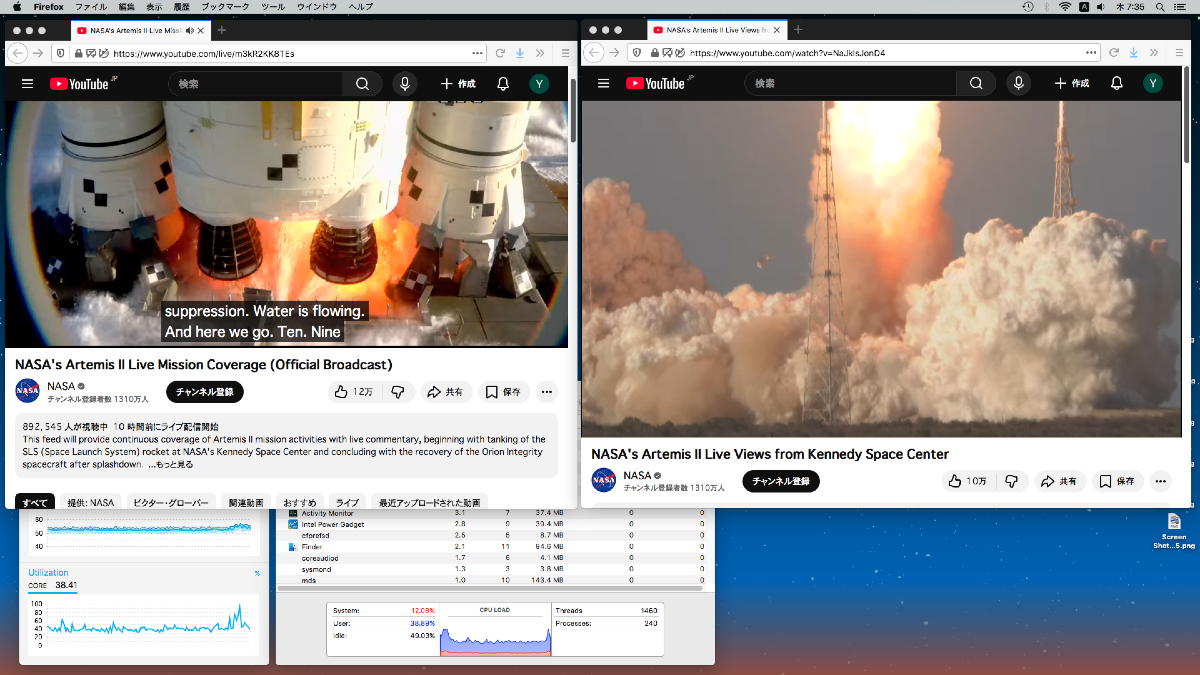Click YouTube search field in left window
Viewport: 1200px width, 675px height.
coord(257,84)
